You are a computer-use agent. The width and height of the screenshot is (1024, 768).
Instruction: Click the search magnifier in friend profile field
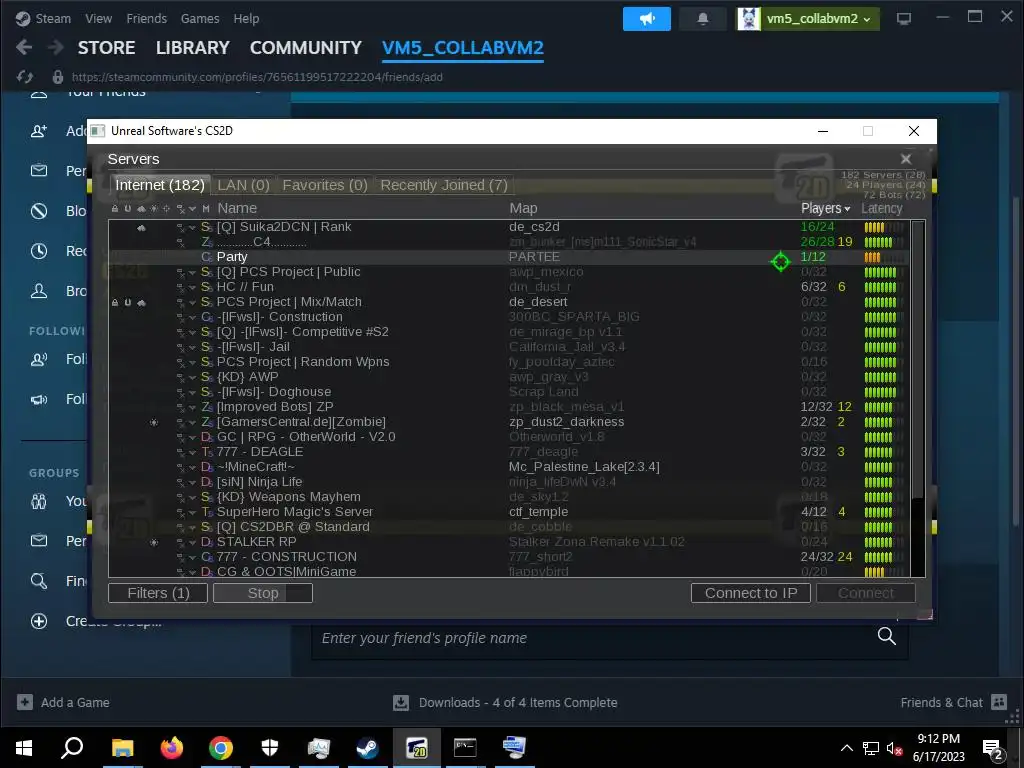pos(886,636)
